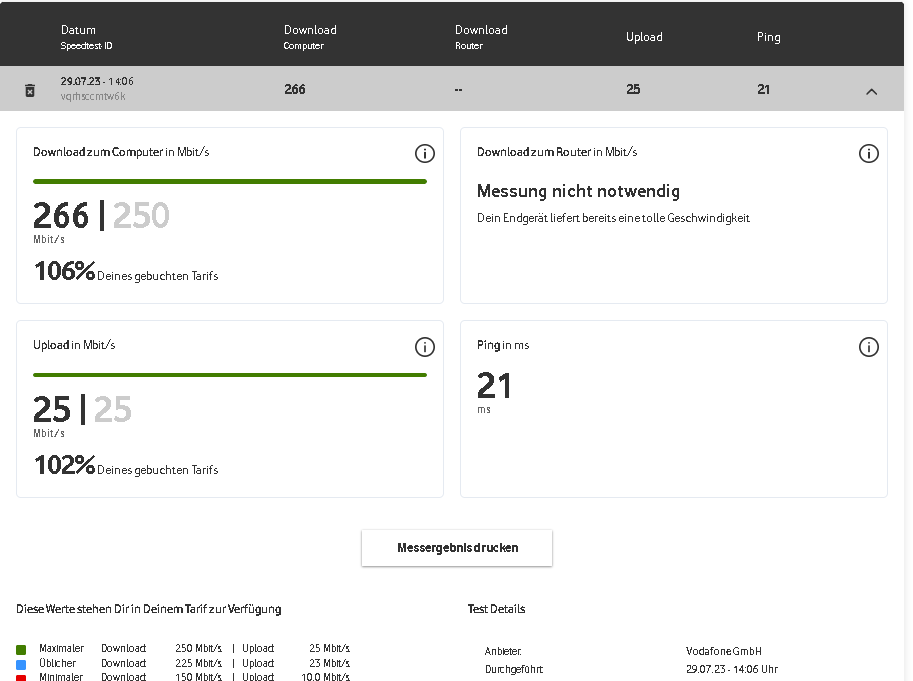The image size is (913, 681).
Task: Click the 25 upload value in the row
Action: point(633,89)
